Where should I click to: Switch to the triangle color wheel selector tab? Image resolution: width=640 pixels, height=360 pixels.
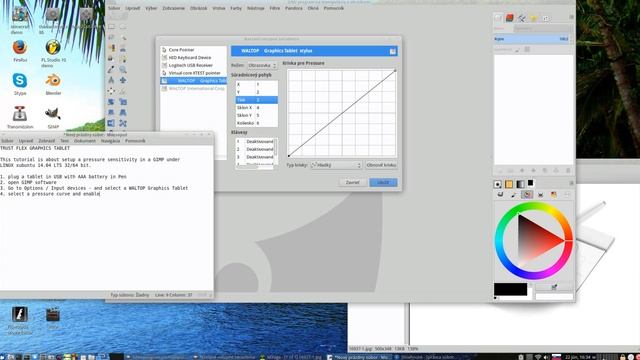tap(527, 195)
